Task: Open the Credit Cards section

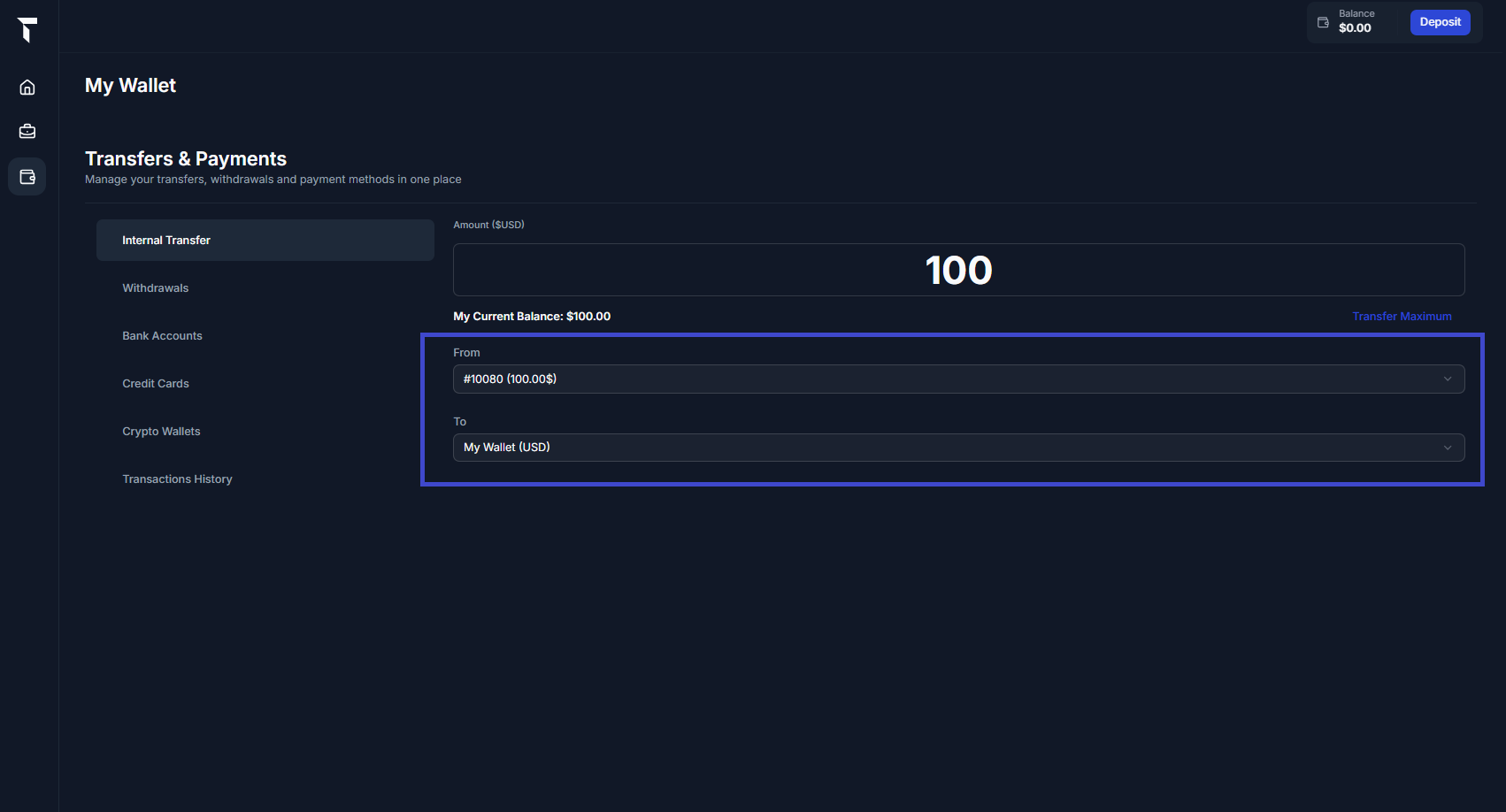Action: pos(156,384)
